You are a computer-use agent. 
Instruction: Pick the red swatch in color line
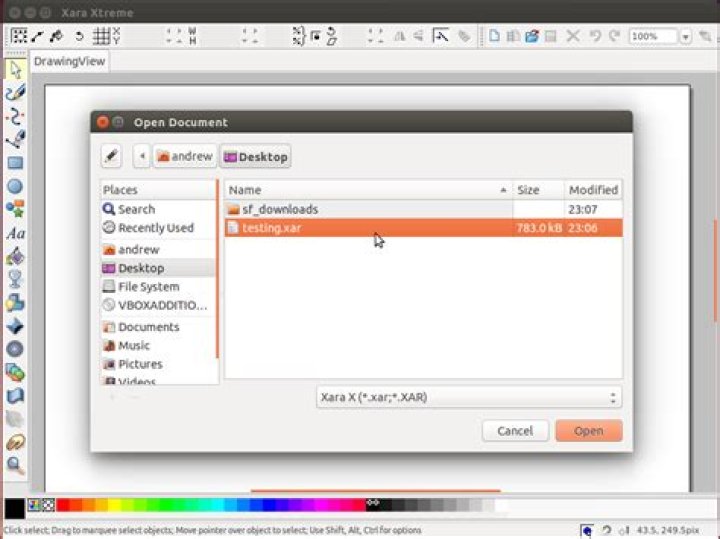coord(63,505)
